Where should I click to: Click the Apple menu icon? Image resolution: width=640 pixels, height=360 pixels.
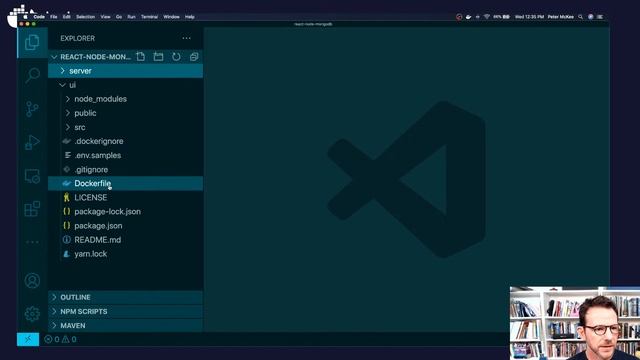25,17
